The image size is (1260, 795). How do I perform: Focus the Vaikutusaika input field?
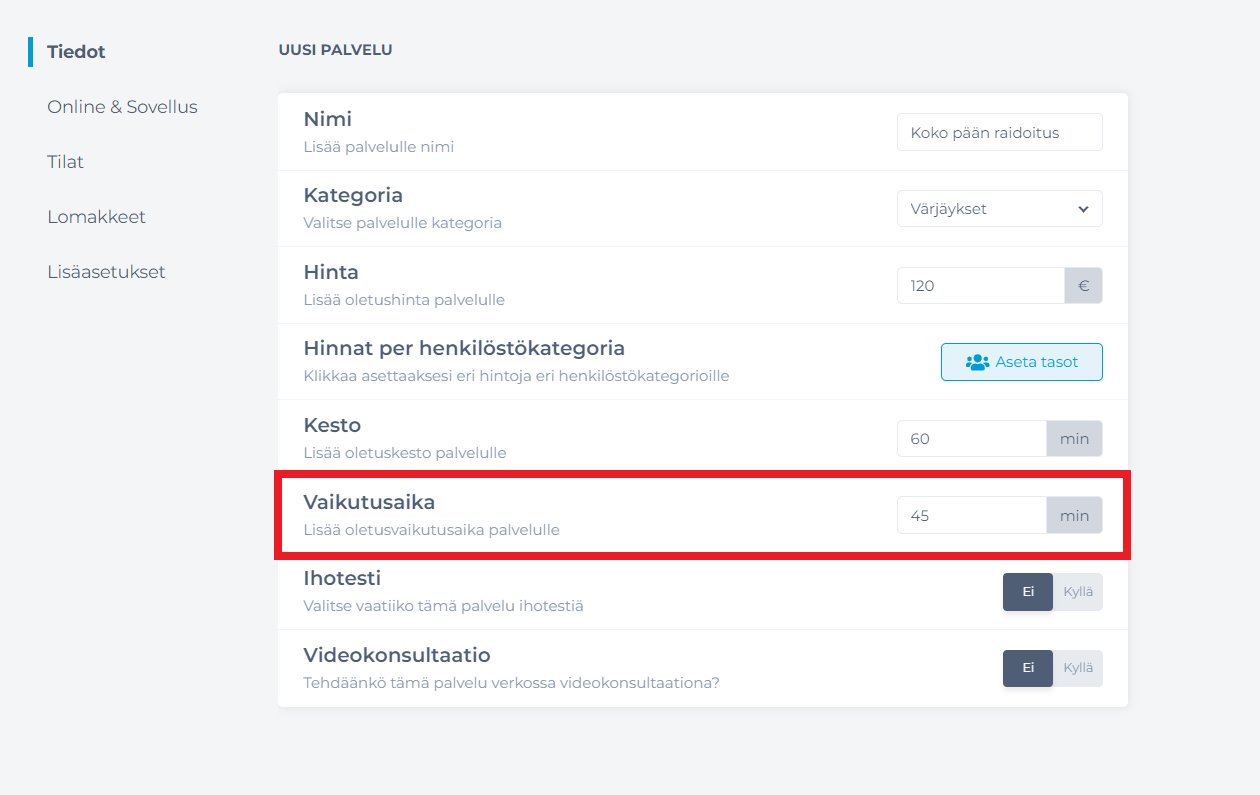pyautogui.click(x=971, y=516)
